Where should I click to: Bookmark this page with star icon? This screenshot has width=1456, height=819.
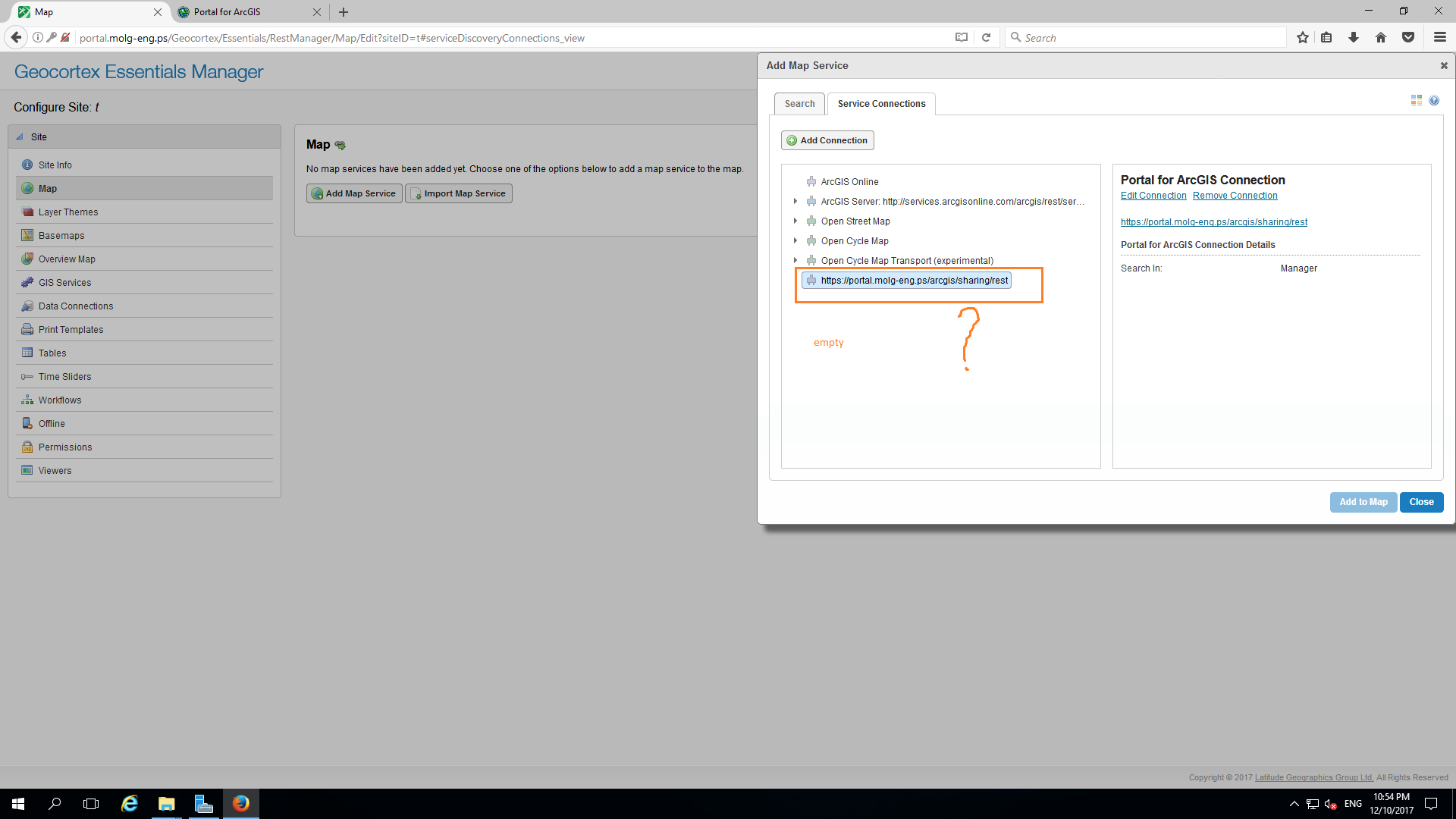pyautogui.click(x=1303, y=37)
